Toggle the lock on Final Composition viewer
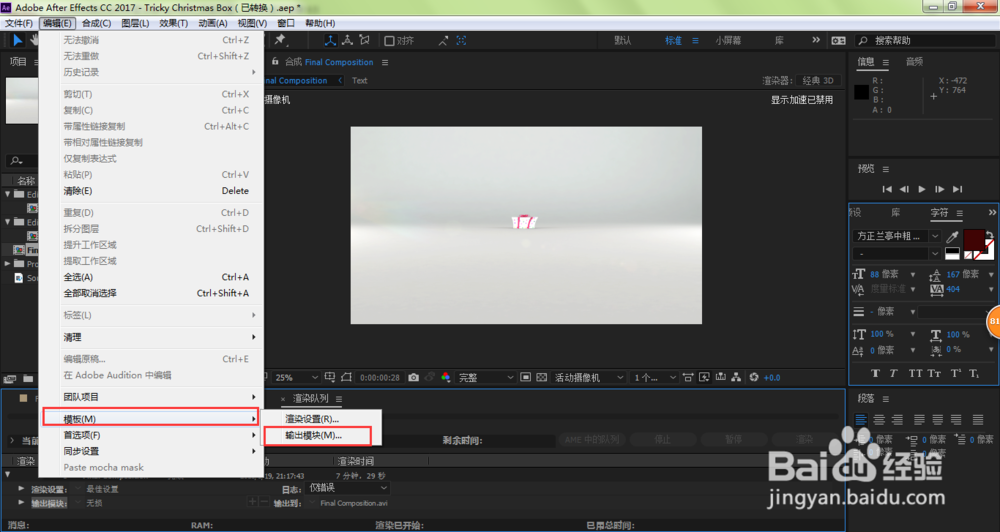This screenshot has height=532, width=1000. [275, 62]
